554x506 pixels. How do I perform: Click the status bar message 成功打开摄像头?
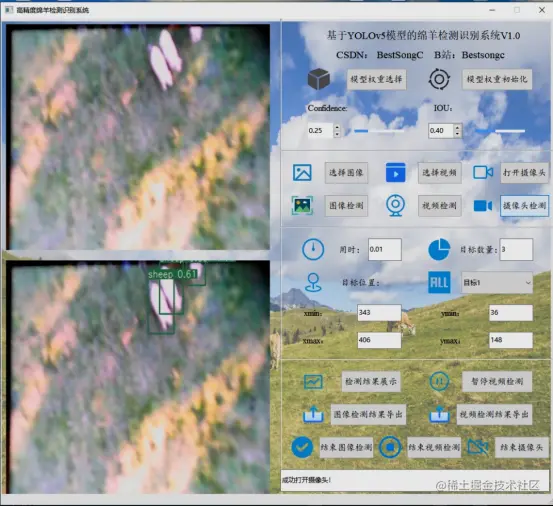tap(307, 480)
